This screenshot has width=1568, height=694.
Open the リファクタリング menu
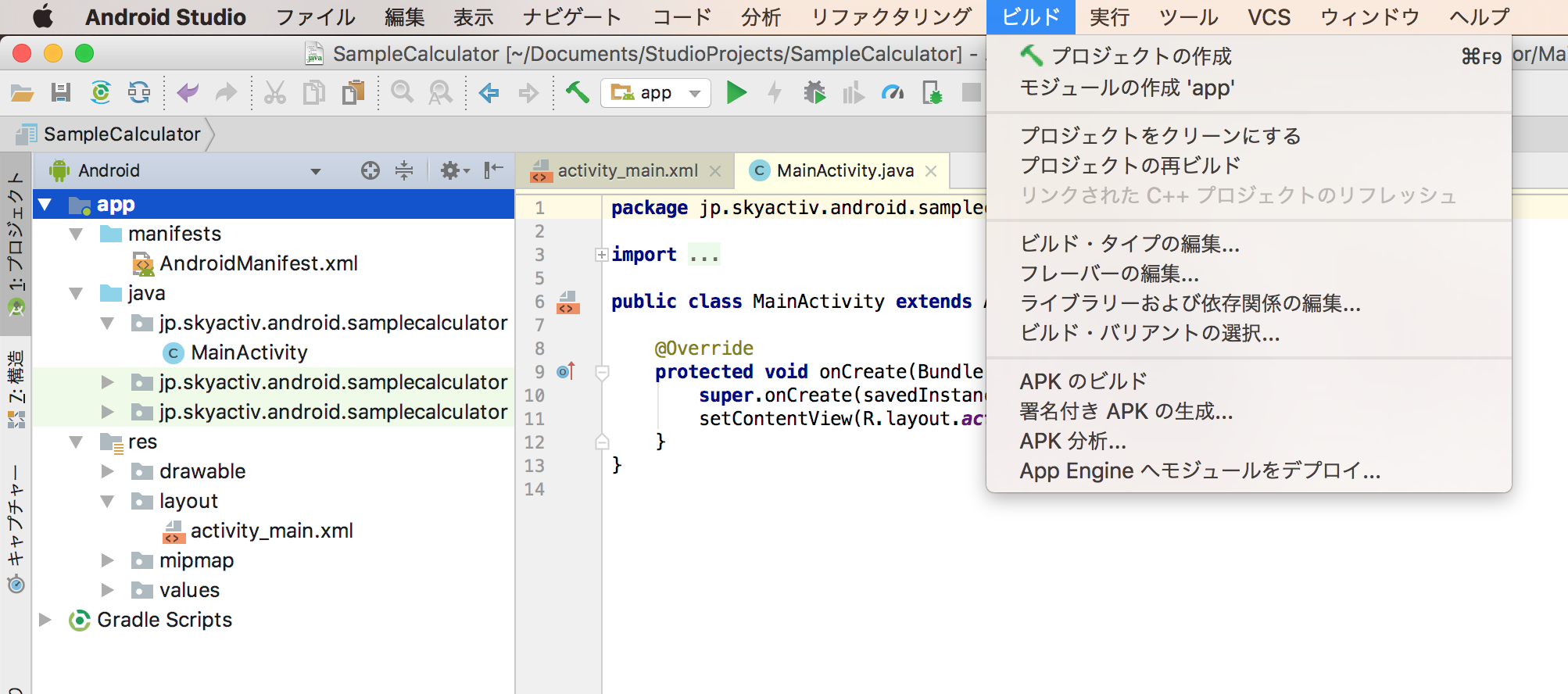[x=892, y=17]
